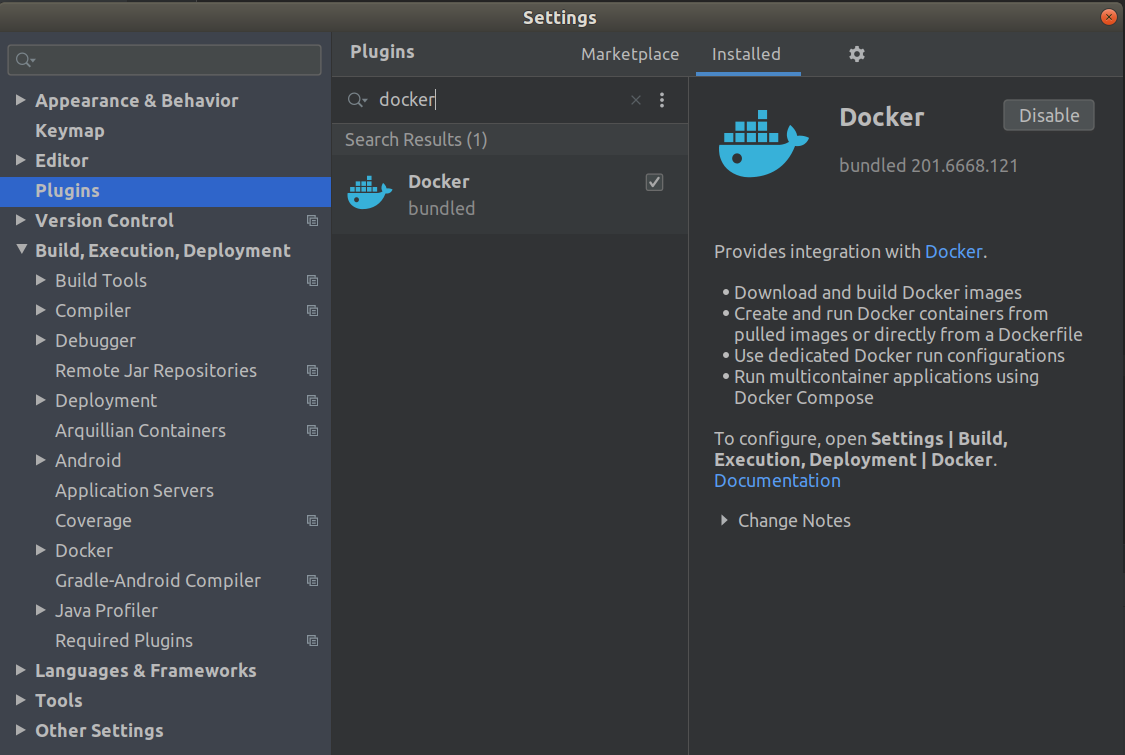Open the plugin search options kebab menu
Image resolution: width=1125 pixels, height=755 pixels.
662,100
